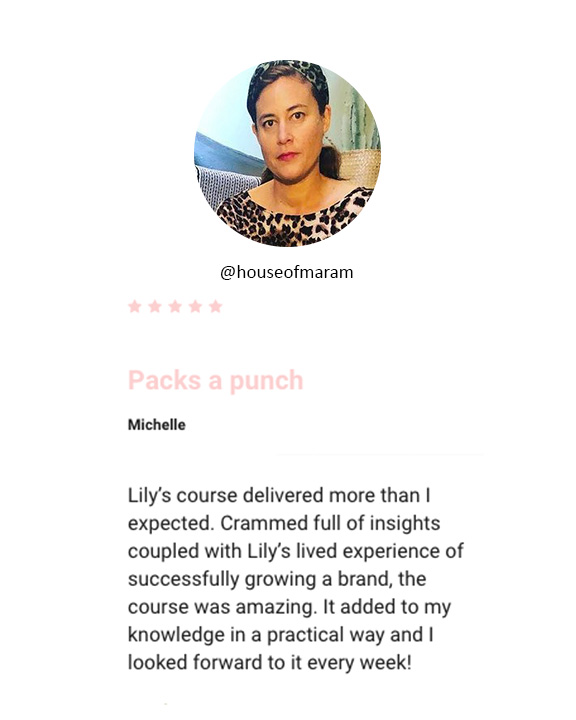The image size is (576, 720).
Task: Click the circular profile photo
Action: pos(288,153)
